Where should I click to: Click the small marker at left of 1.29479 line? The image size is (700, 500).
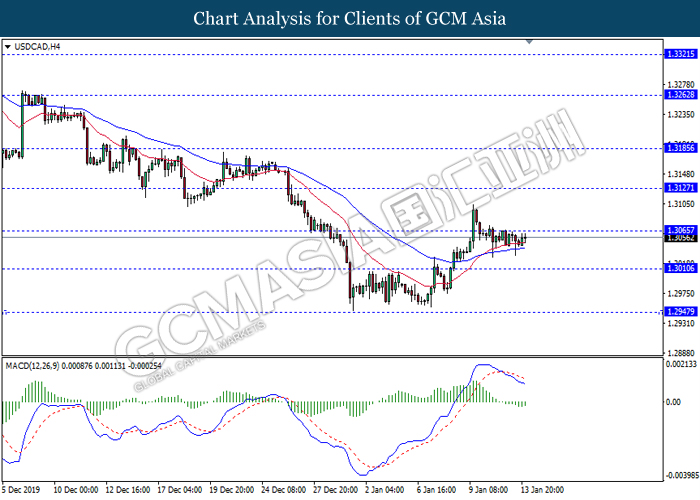[5, 312]
